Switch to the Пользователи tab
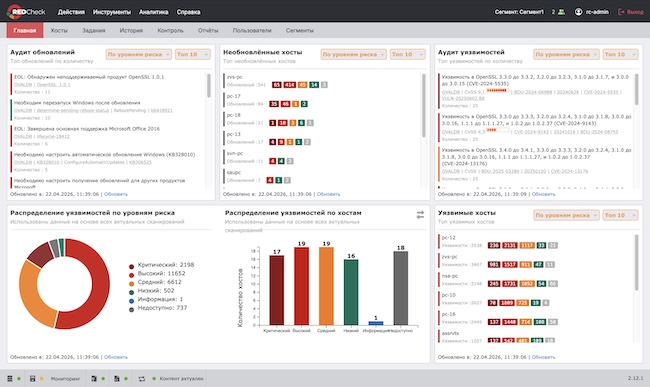This screenshot has width=650, height=387. (252, 30)
